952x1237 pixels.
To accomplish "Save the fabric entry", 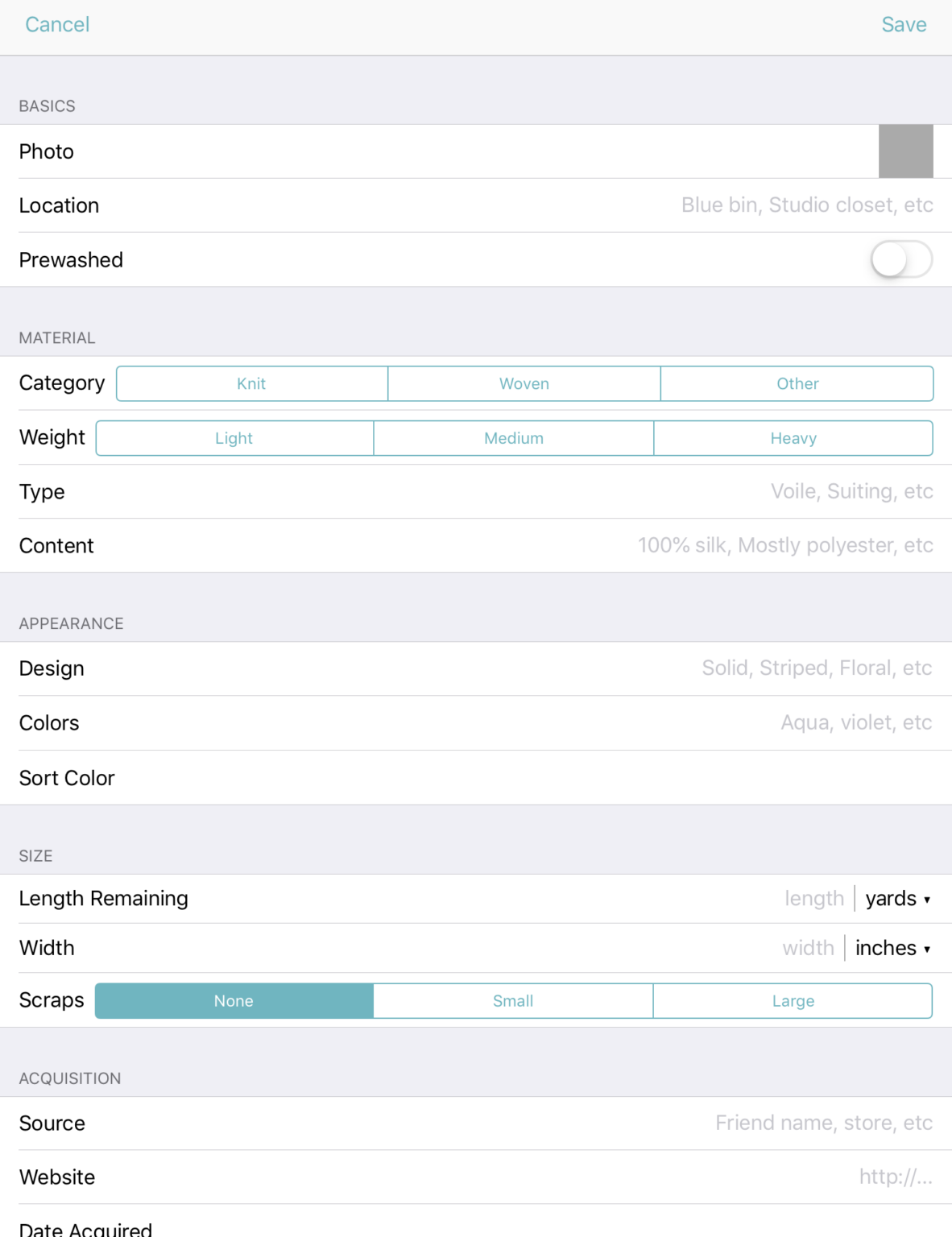I will pyautogui.click(x=904, y=25).
